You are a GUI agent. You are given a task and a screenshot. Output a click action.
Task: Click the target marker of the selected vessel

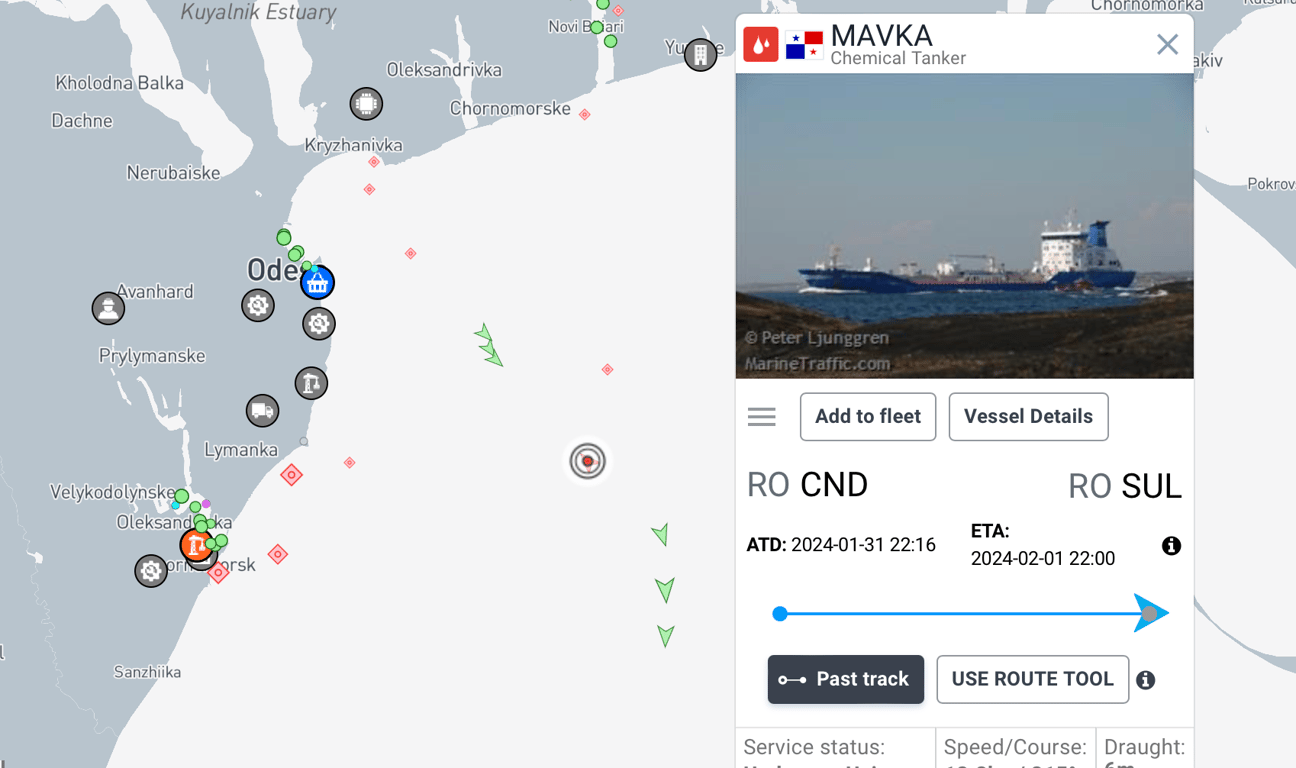tap(588, 461)
